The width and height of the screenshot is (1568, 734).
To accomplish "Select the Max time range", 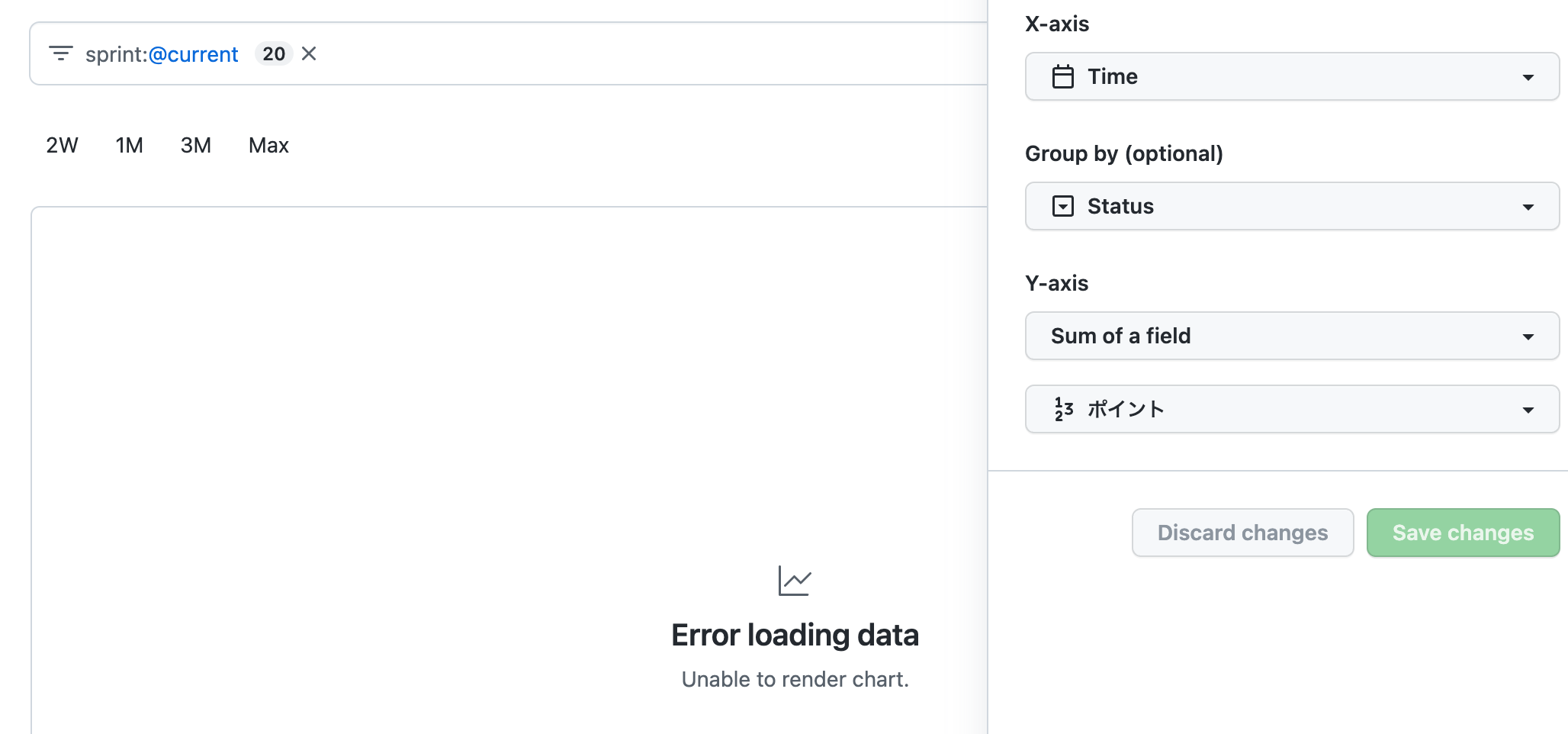I will pyautogui.click(x=268, y=145).
